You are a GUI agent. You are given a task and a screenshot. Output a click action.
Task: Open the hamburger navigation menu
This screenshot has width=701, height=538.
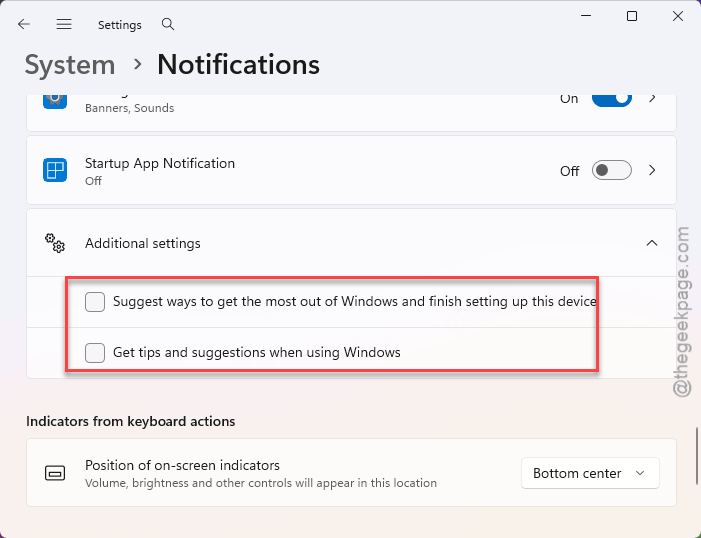[x=64, y=24]
